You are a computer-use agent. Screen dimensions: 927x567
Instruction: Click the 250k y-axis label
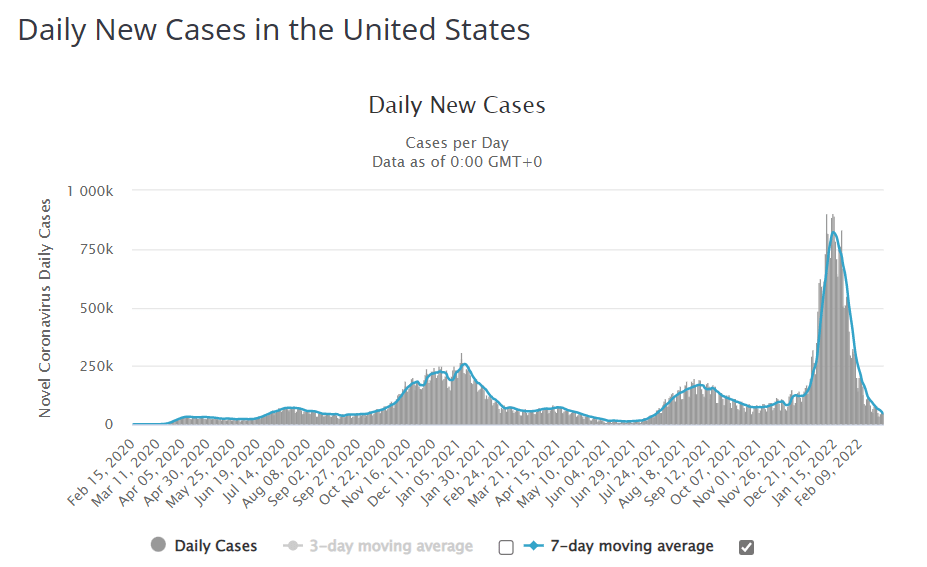(x=103, y=366)
